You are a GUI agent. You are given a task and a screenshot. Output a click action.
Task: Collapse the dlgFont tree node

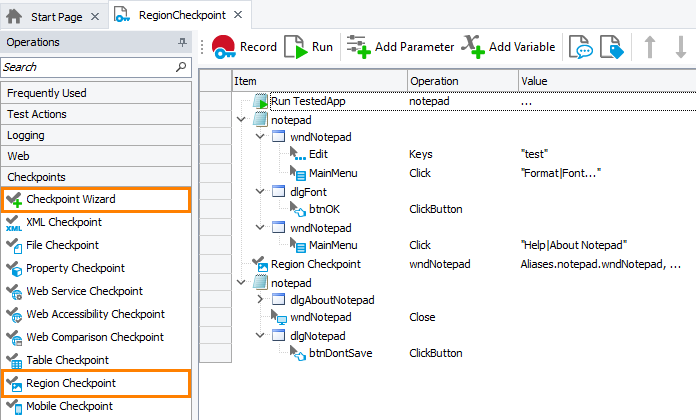point(262,191)
